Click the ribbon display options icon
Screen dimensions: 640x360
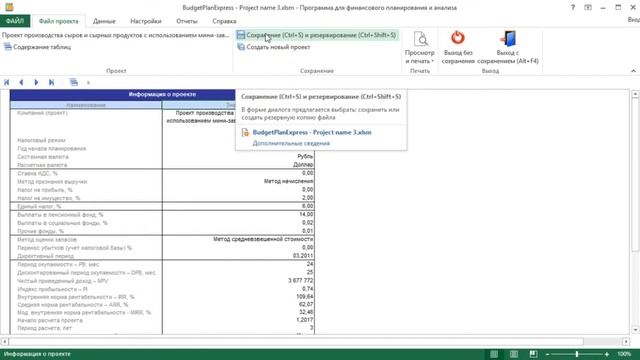pos(588,7)
